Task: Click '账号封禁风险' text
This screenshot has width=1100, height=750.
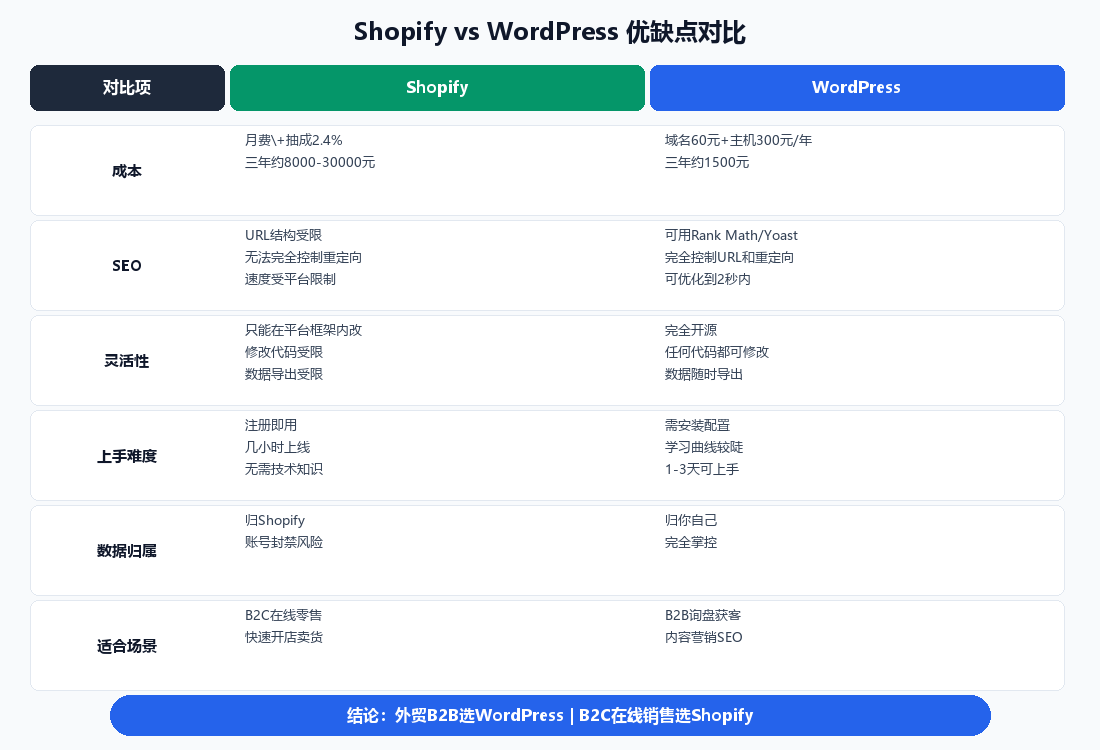Action: click(283, 542)
